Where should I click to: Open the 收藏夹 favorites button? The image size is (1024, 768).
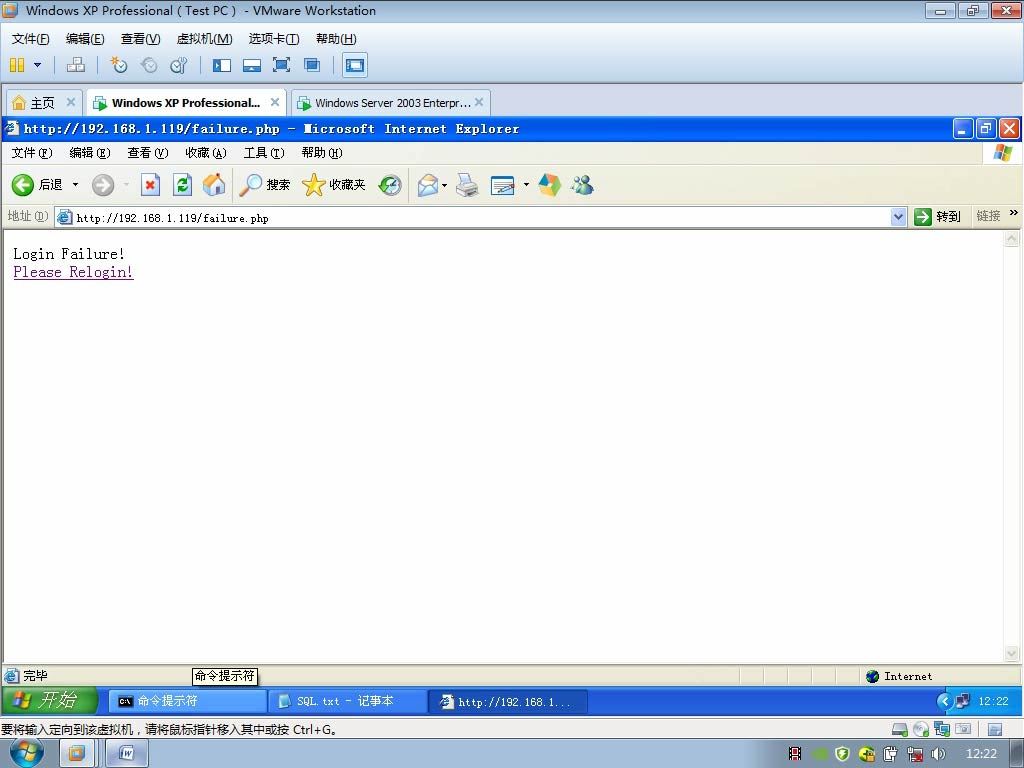click(334, 185)
